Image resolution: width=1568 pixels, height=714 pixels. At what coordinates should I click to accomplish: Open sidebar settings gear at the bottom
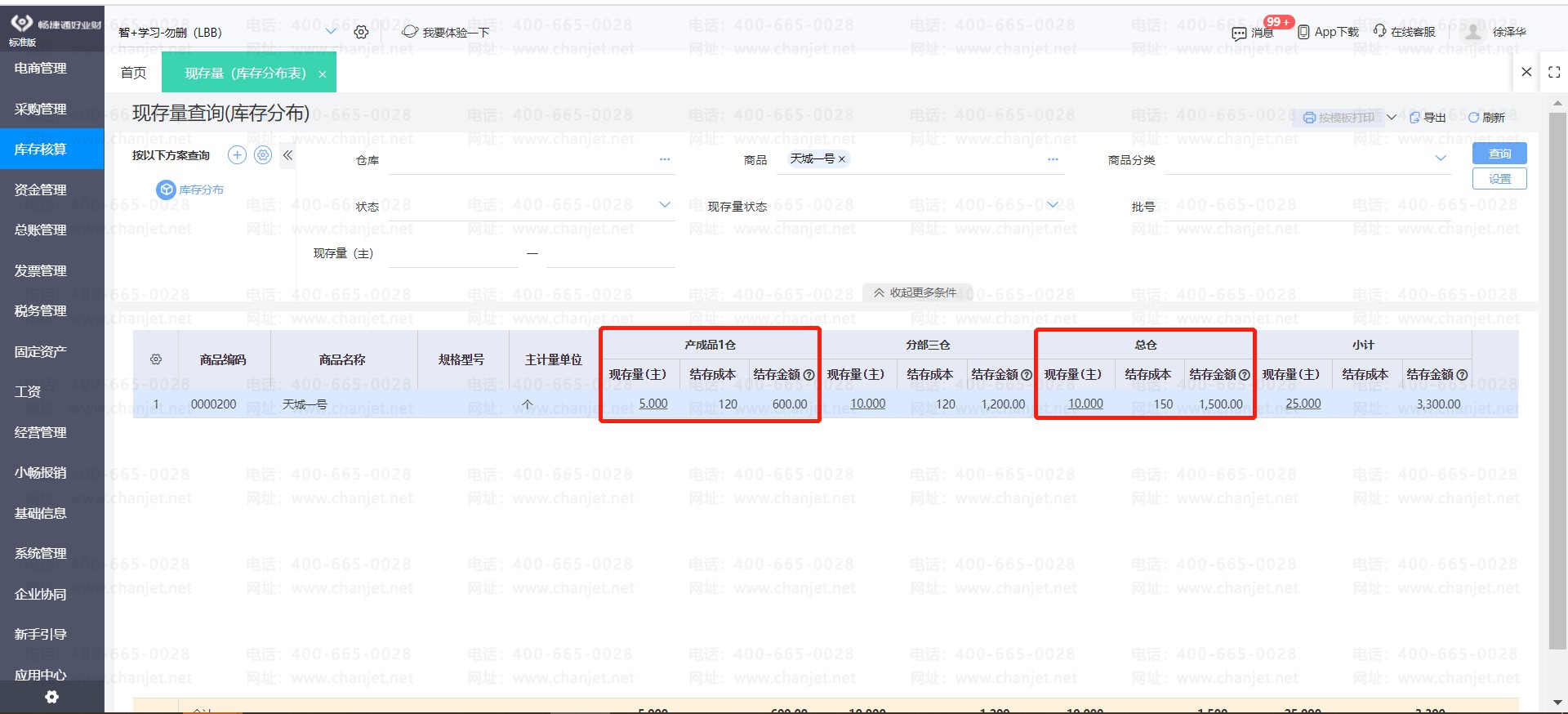51,697
